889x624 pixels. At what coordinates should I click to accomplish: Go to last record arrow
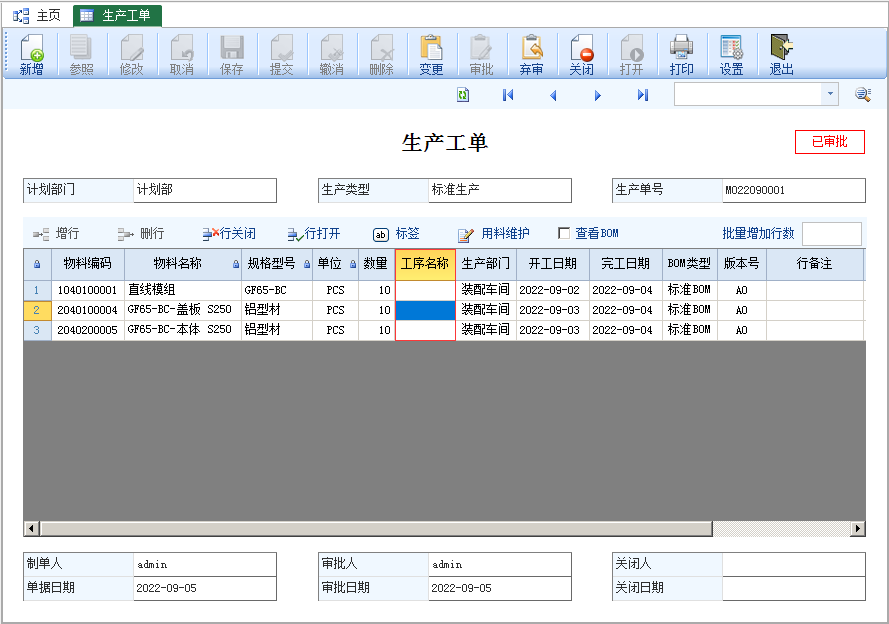tap(642, 95)
